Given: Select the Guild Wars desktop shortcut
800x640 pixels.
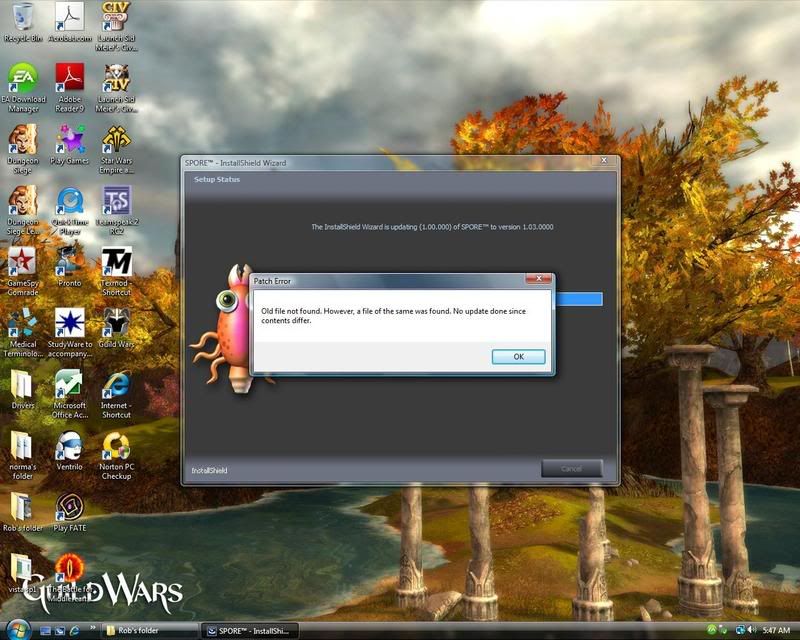Looking at the screenshot, I should click(x=116, y=329).
